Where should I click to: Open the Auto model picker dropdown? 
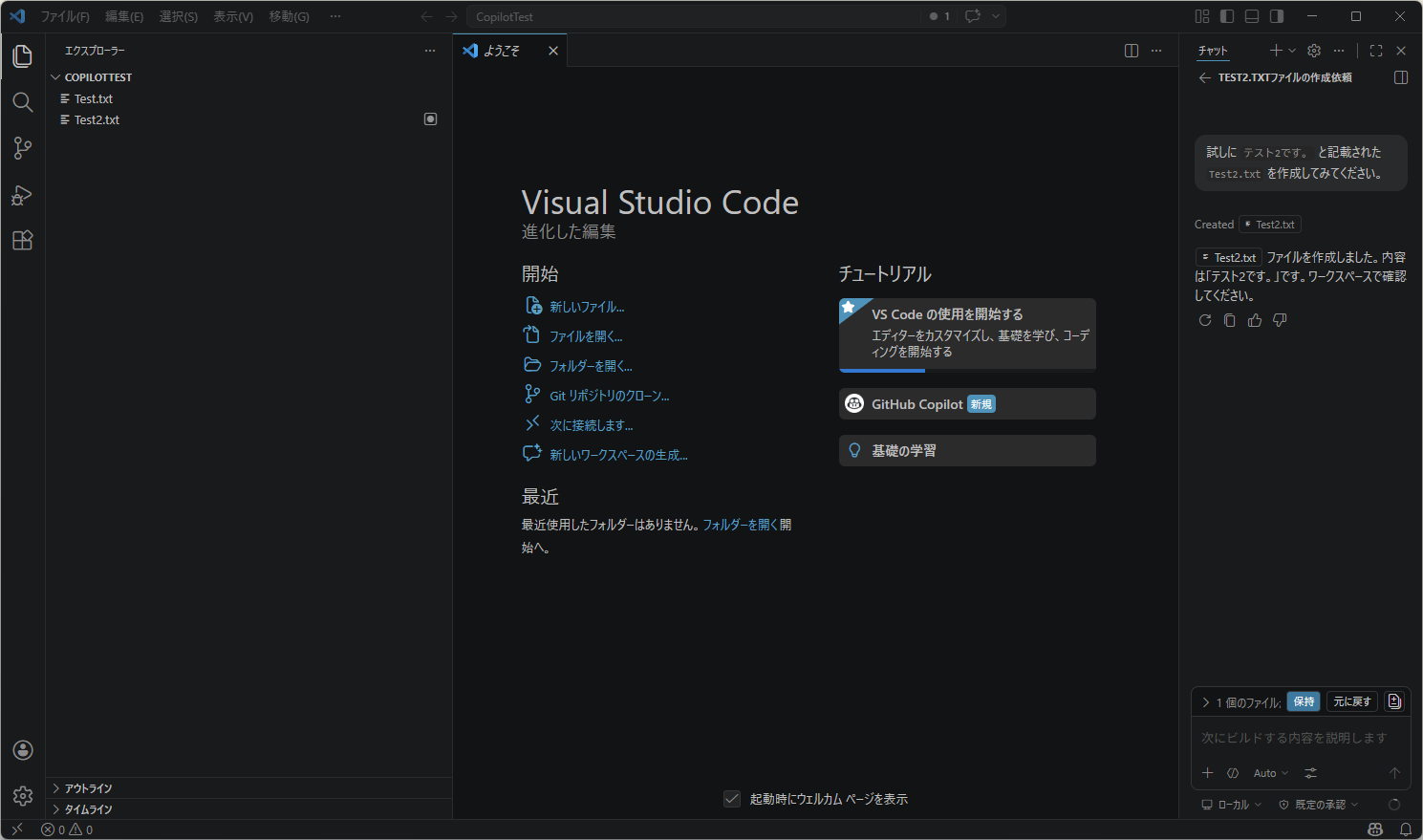pos(1270,773)
